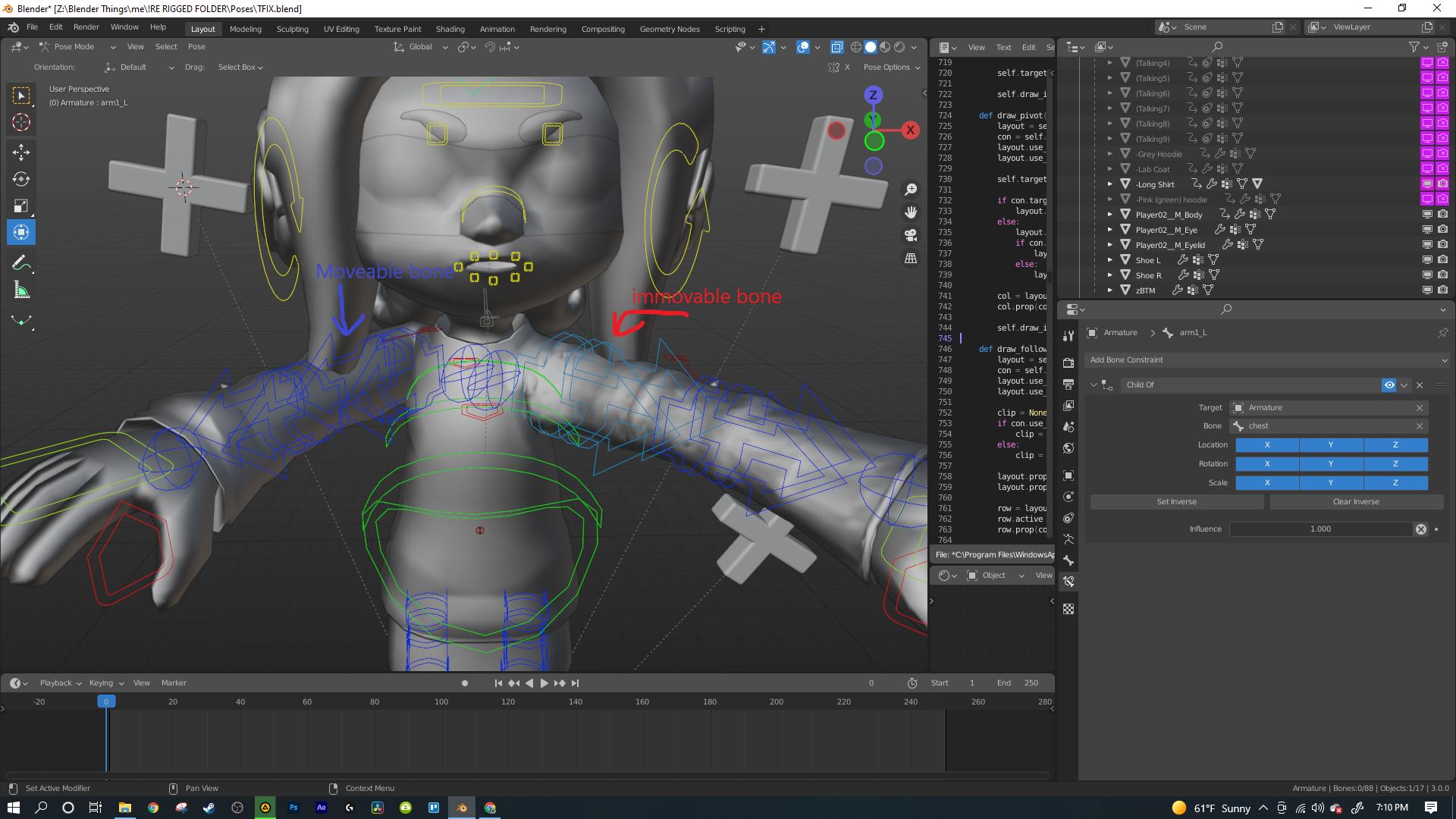
Task: Open the Texture properties tab
Action: 1068,609
